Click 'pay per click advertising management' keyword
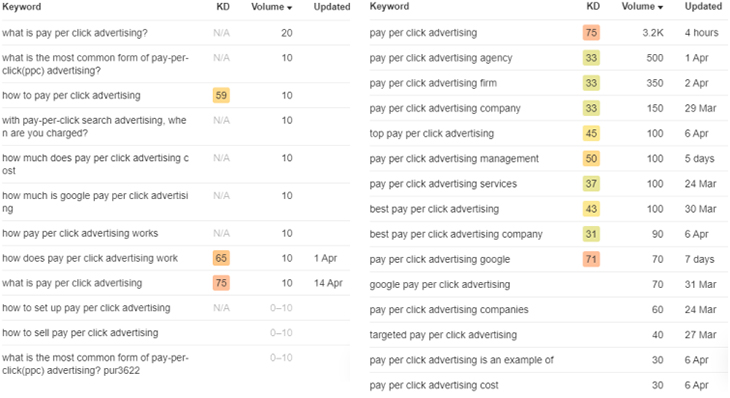The height and width of the screenshot is (398, 730). [x=454, y=159]
